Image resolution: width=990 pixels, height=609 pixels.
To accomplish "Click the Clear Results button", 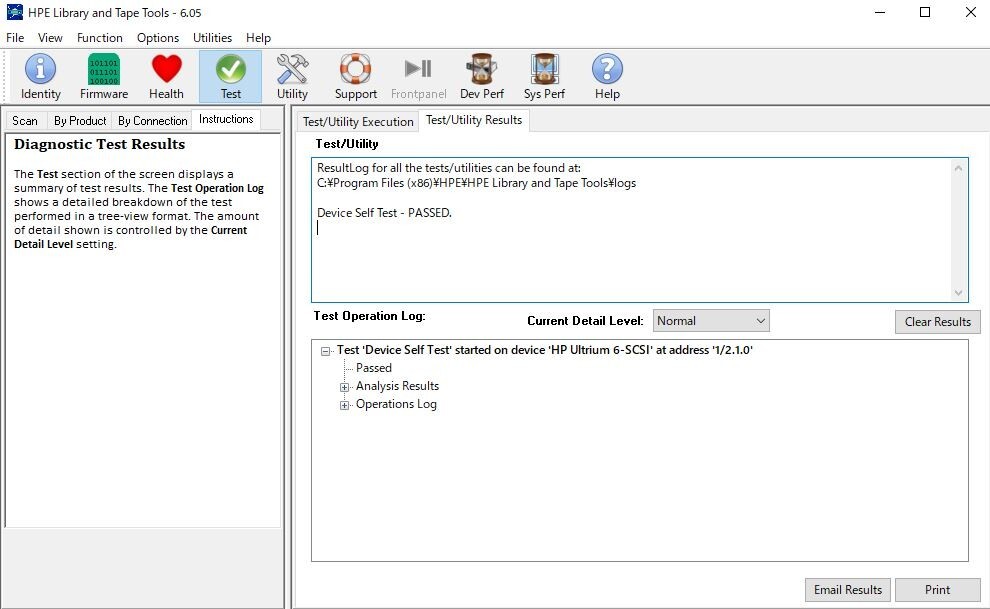I will click(938, 322).
